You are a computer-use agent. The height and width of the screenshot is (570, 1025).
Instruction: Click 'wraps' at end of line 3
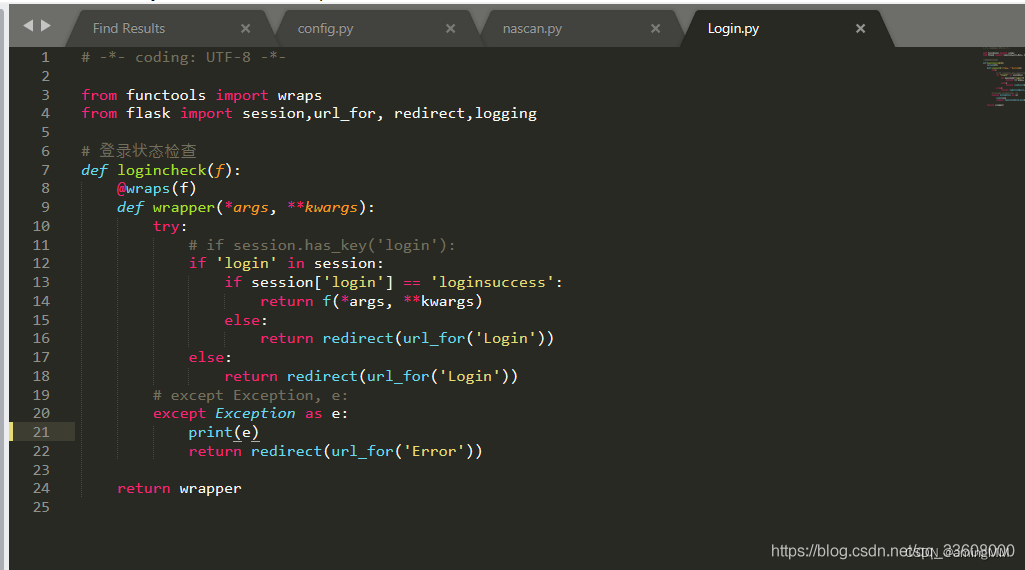pos(299,96)
